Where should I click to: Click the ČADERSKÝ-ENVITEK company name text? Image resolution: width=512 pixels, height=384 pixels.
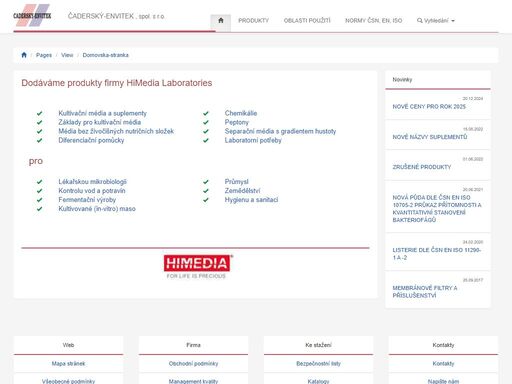[116, 16]
